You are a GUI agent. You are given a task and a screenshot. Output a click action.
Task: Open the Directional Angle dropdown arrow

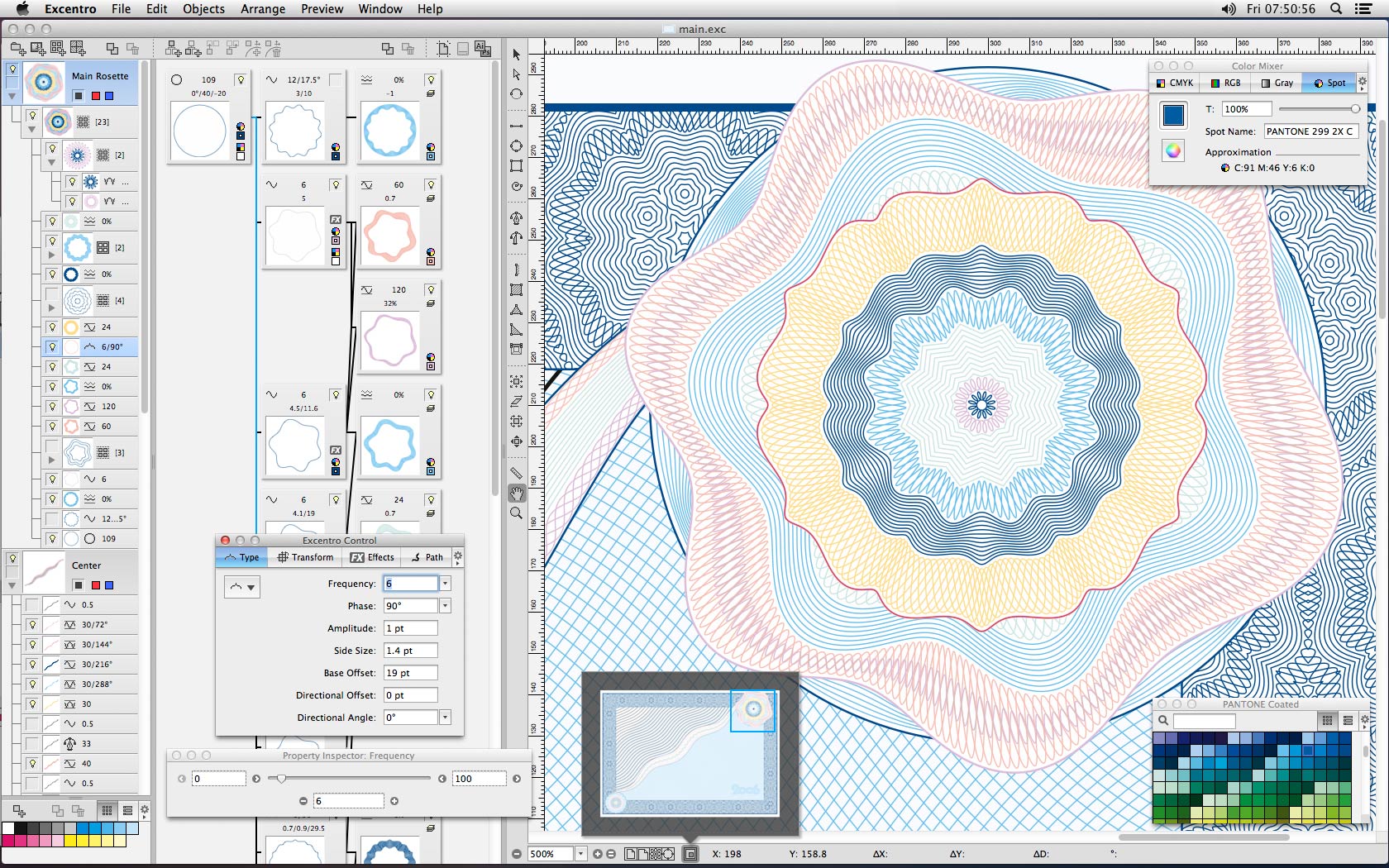tap(446, 718)
